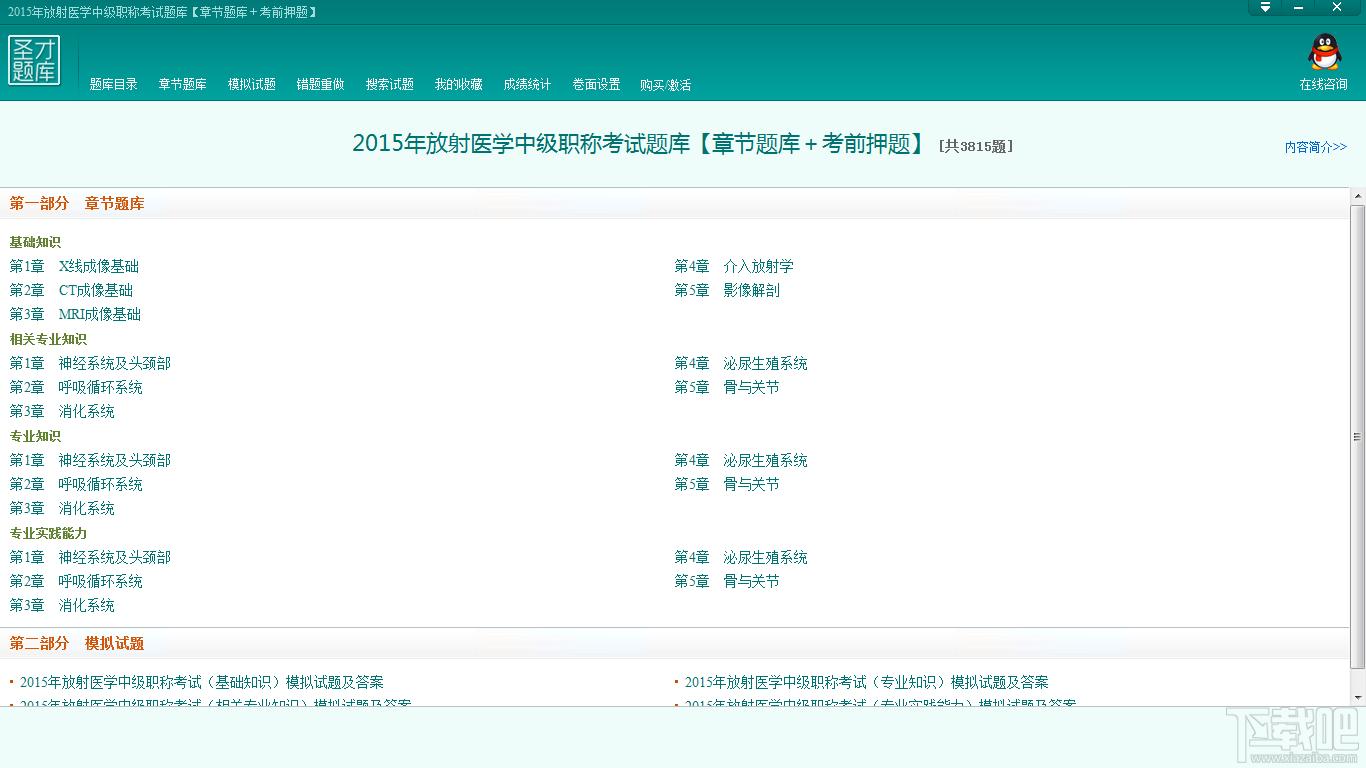The image size is (1366, 768).
Task: Open 第4章 介入放射学
Action: tap(734, 266)
